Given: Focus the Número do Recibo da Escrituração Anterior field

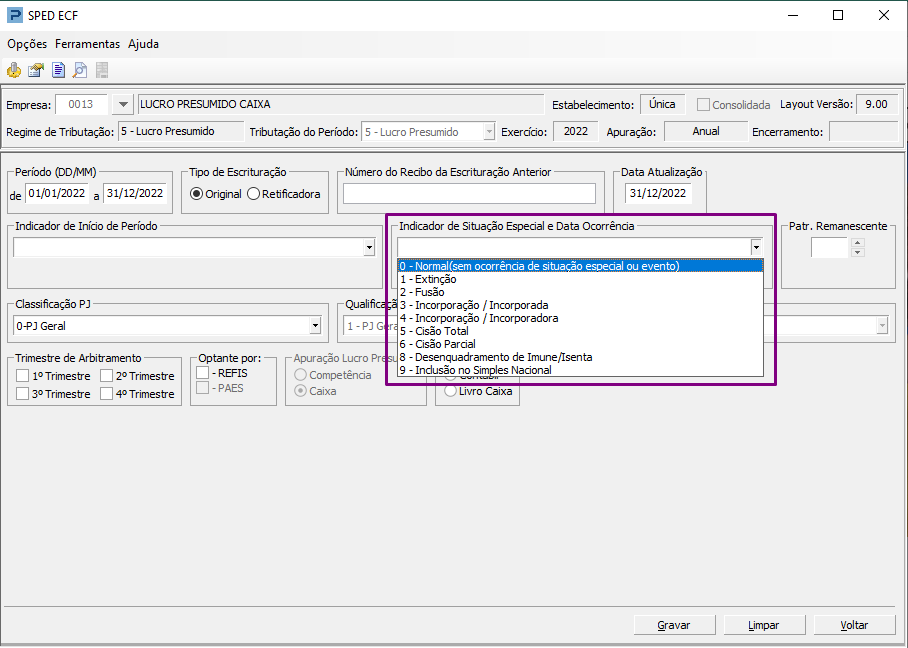Looking at the screenshot, I should (469, 193).
